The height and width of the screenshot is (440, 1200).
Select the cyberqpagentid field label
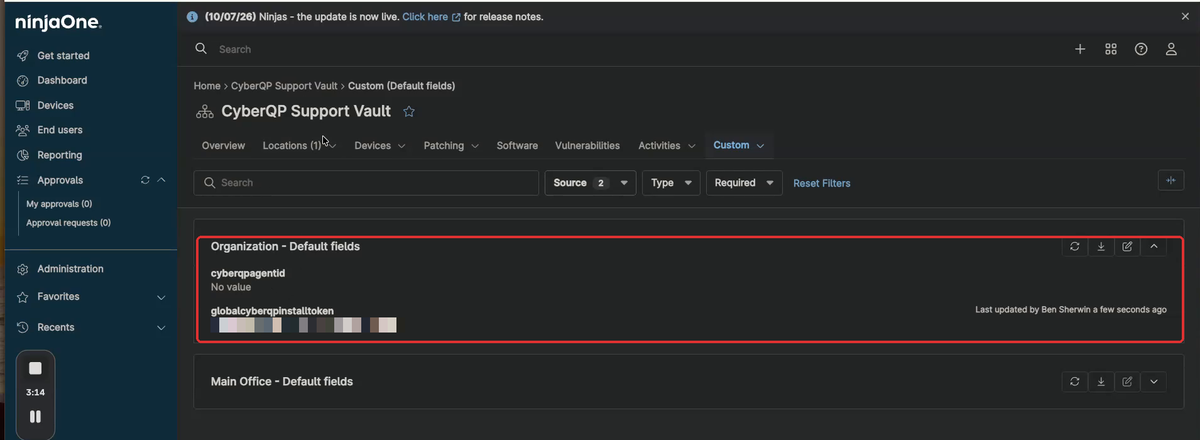click(x=248, y=273)
